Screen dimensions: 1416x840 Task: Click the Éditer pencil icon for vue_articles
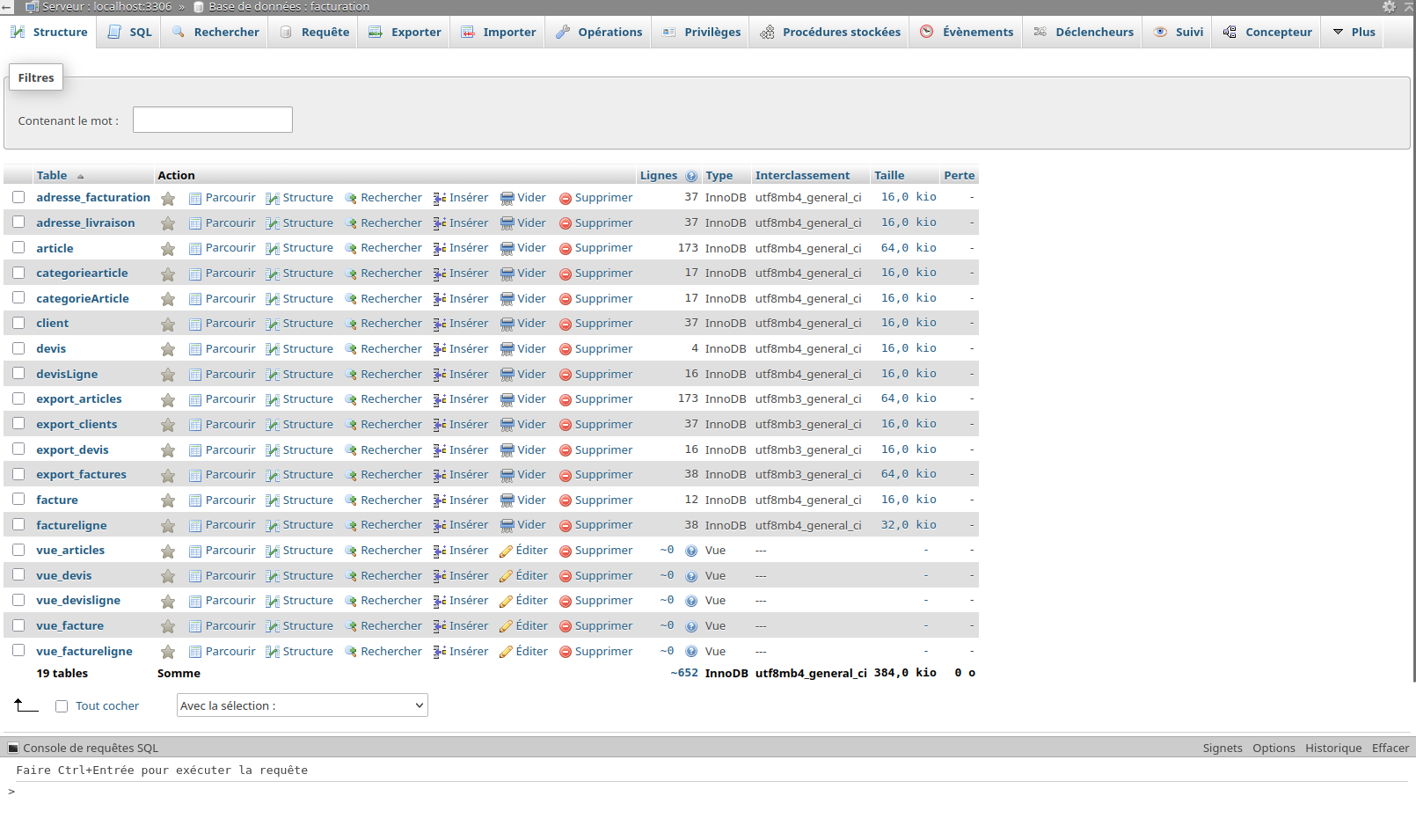[x=506, y=551]
